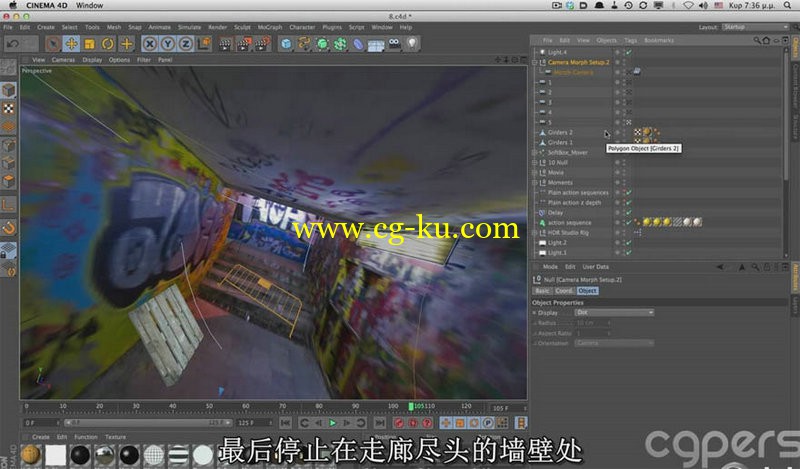Open the deformer capsule icon
Image resolution: width=800 pixels, height=469 pixels.
pyautogui.click(x=358, y=44)
